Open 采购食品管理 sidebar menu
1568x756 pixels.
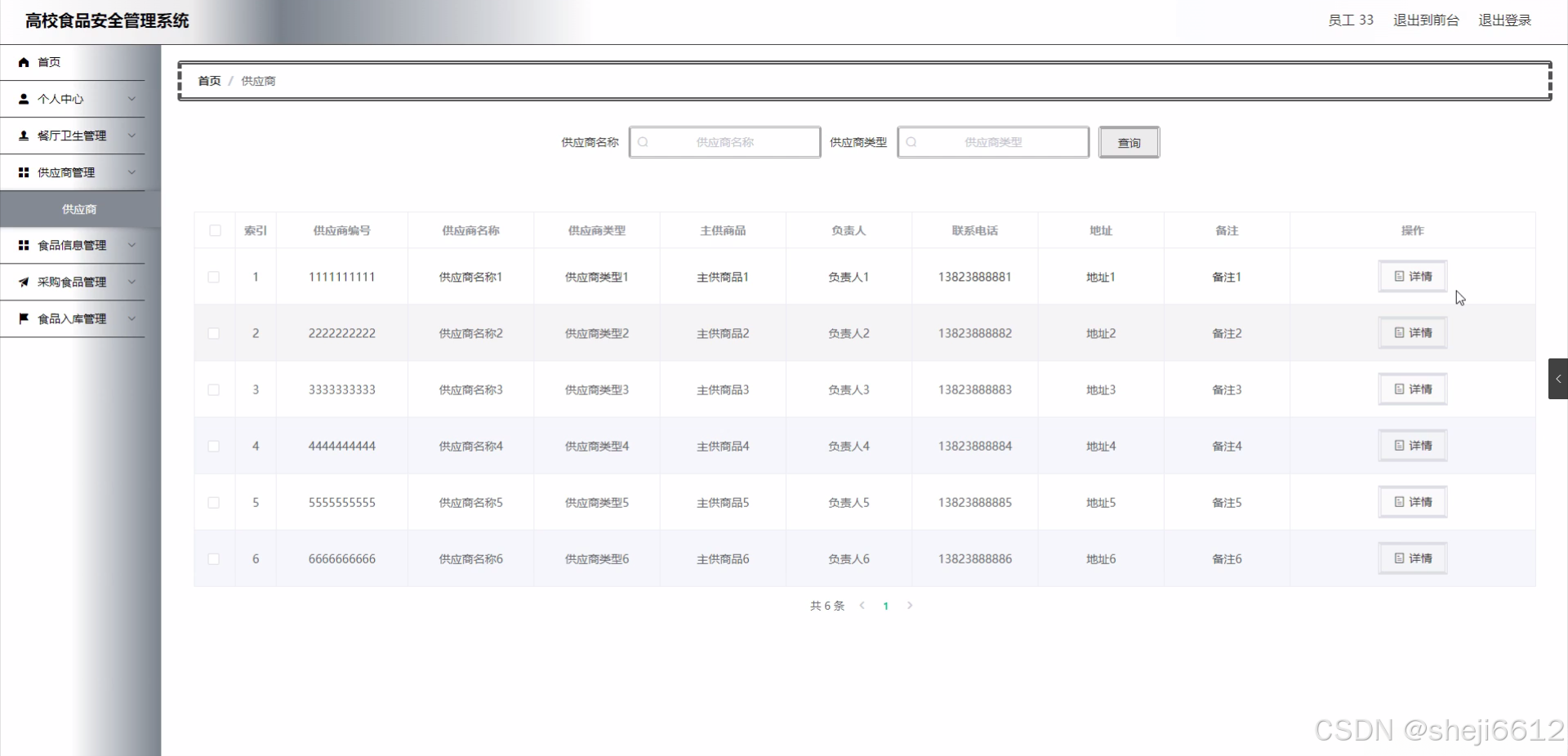tap(73, 282)
